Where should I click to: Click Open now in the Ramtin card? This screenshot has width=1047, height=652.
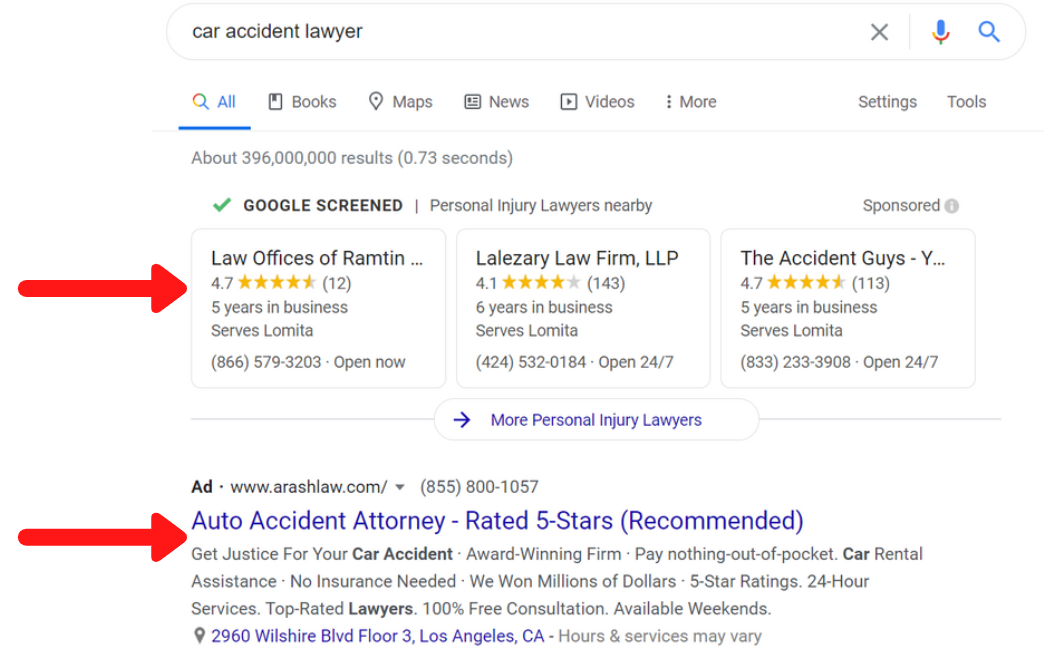pyautogui.click(x=369, y=362)
